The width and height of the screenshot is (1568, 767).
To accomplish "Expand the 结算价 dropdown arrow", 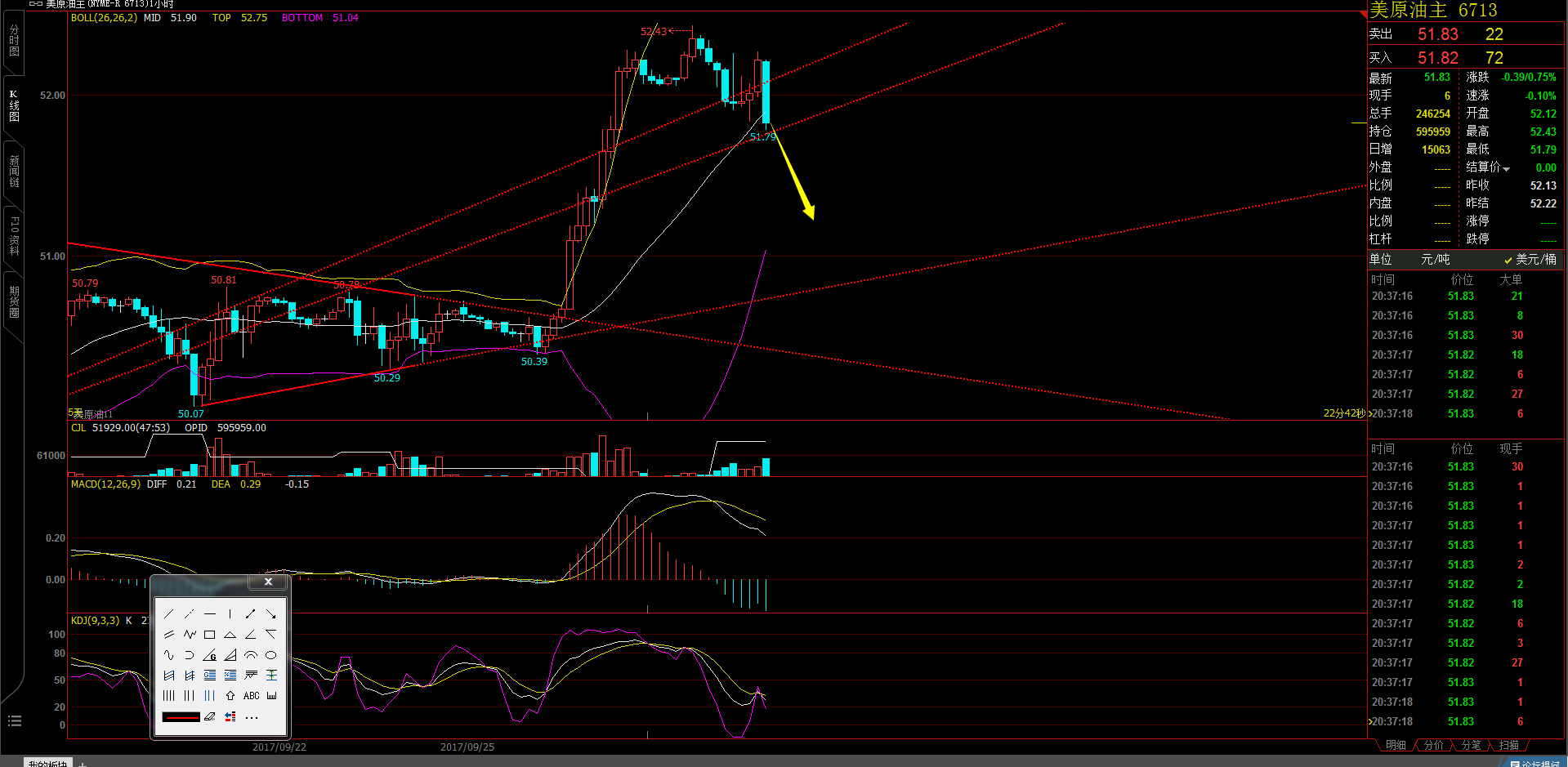I will tap(1507, 169).
